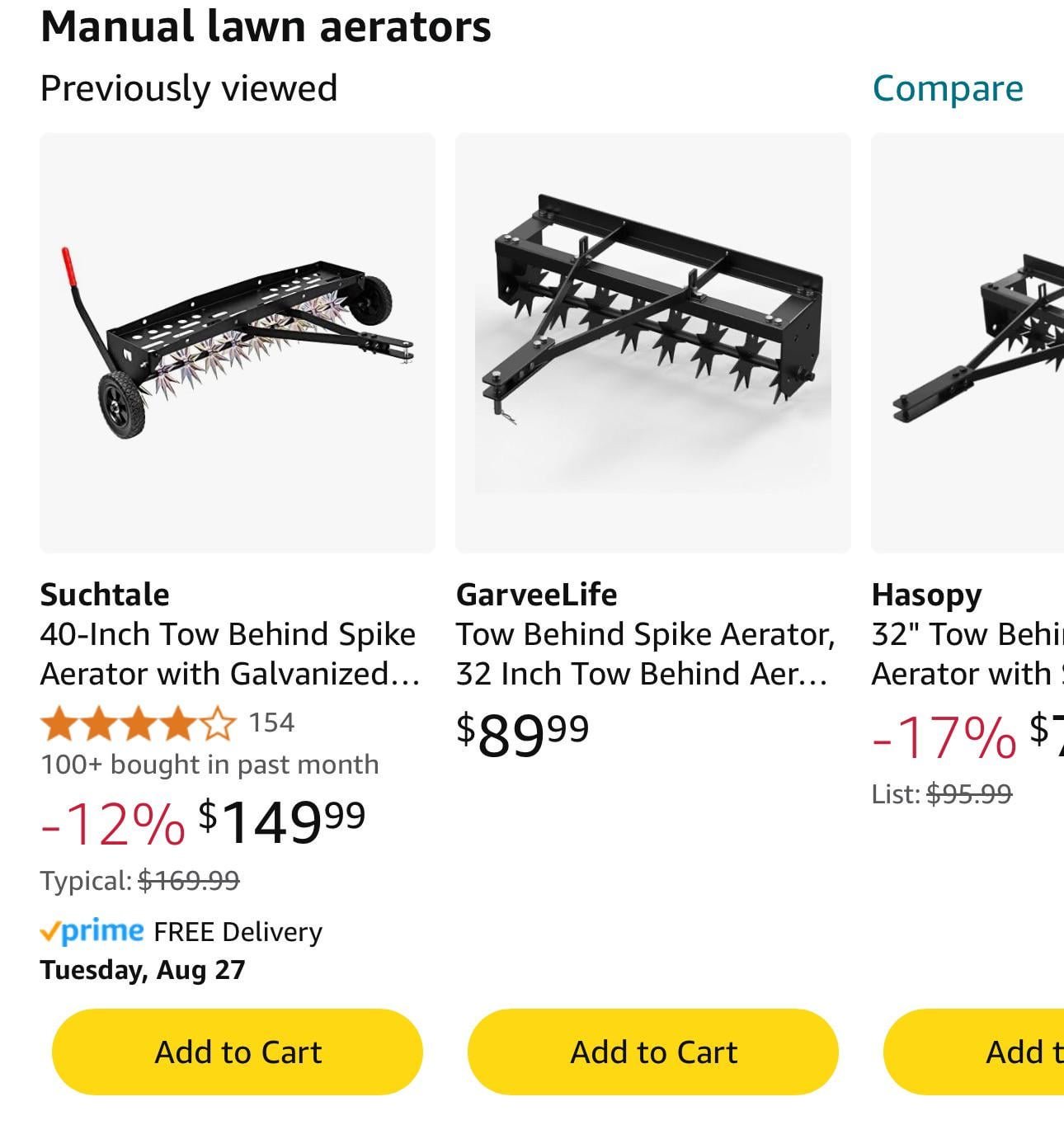
Task: Open GarveeLife Tow Behind Spike Aerator title
Action: tap(645, 654)
